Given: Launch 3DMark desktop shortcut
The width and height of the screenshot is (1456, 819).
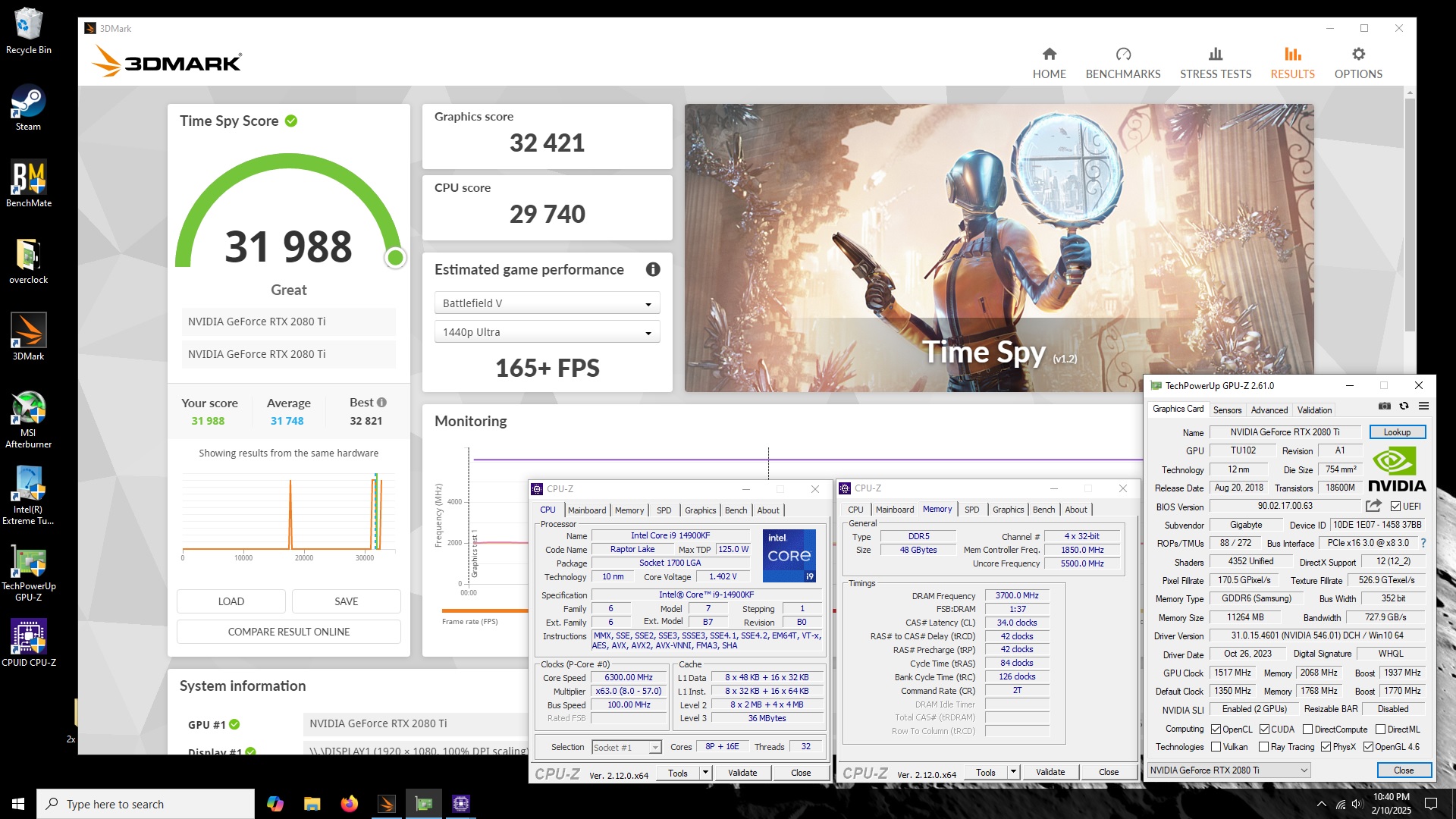Looking at the screenshot, I should (29, 337).
